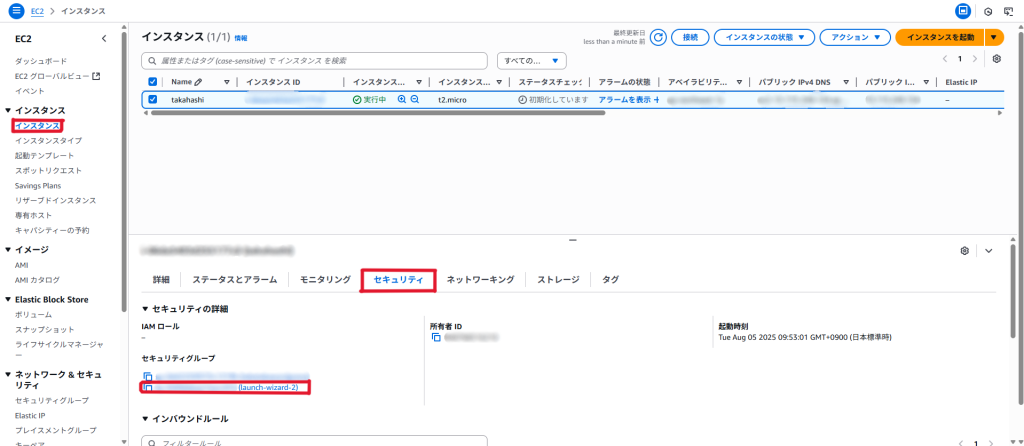Open スポットリクエスト in the sidebar
This screenshot has width=1024, height=446.
pos(49,170)
